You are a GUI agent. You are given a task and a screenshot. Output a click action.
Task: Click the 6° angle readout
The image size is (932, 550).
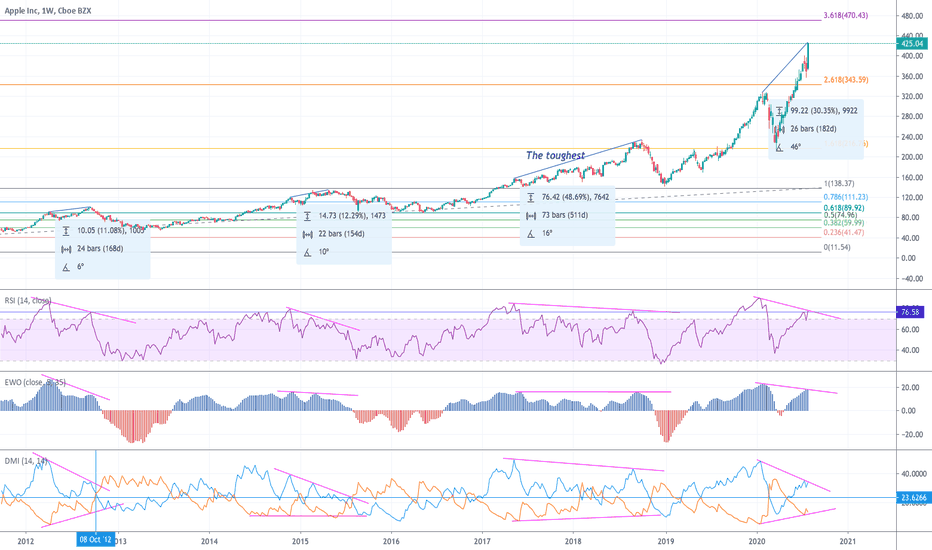pos(80,266)
